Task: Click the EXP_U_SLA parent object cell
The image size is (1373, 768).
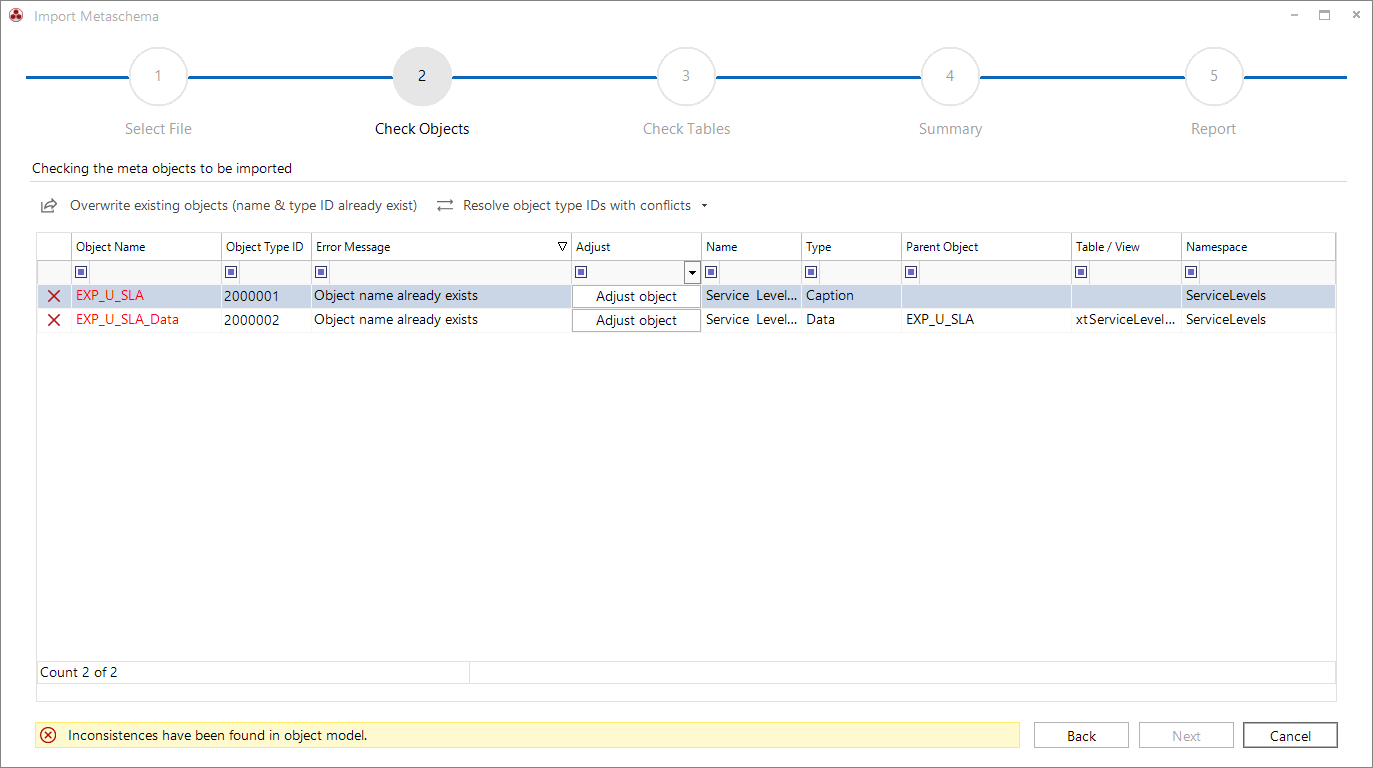Action: tap(987, 320)
